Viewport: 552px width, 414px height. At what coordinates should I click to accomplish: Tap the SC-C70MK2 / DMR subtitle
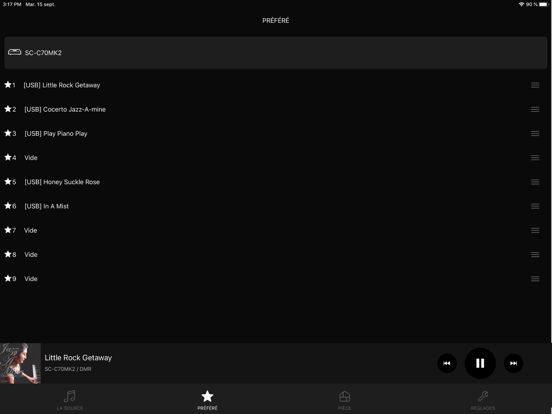click(x=68, y=369)
